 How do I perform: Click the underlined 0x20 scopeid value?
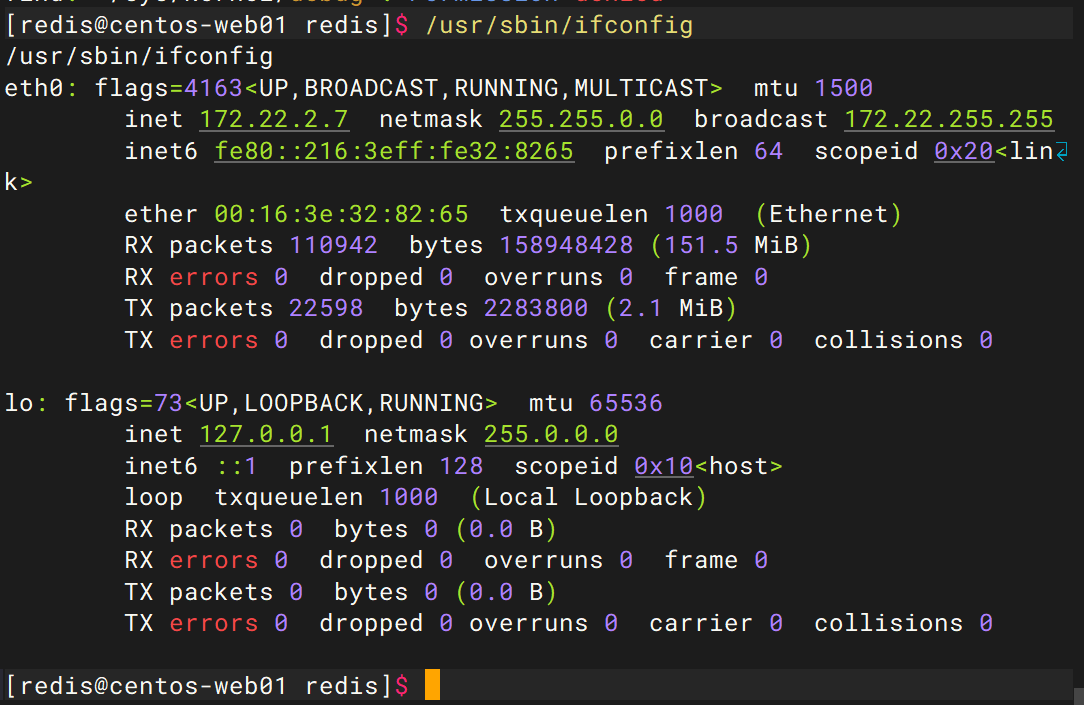click(x=956, y=151)
